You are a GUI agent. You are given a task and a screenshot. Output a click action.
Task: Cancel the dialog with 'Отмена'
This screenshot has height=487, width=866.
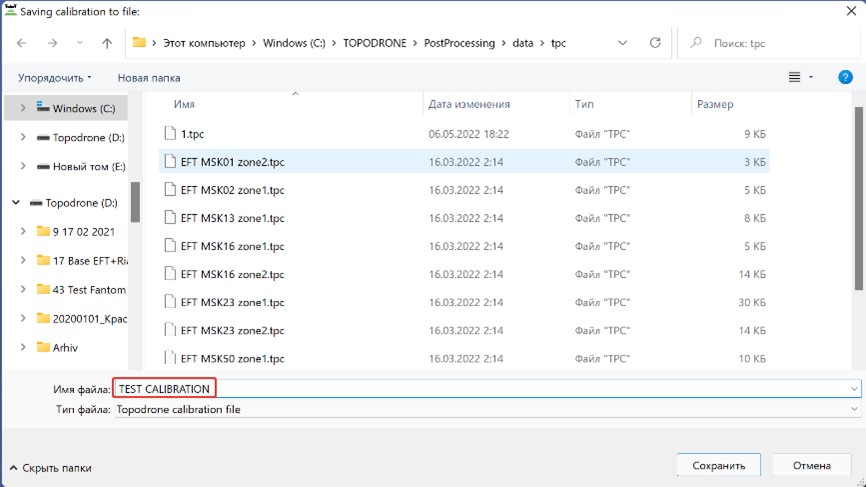tap(811, 465)
